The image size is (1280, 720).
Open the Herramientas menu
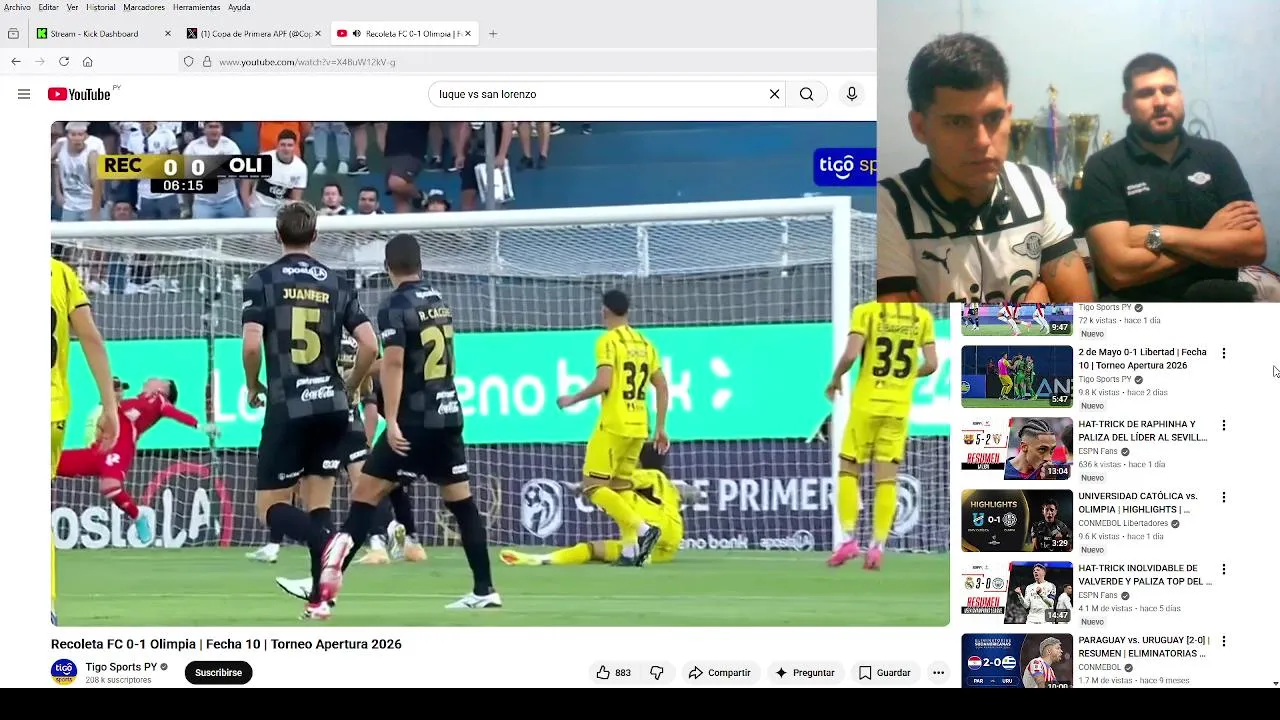196,7
